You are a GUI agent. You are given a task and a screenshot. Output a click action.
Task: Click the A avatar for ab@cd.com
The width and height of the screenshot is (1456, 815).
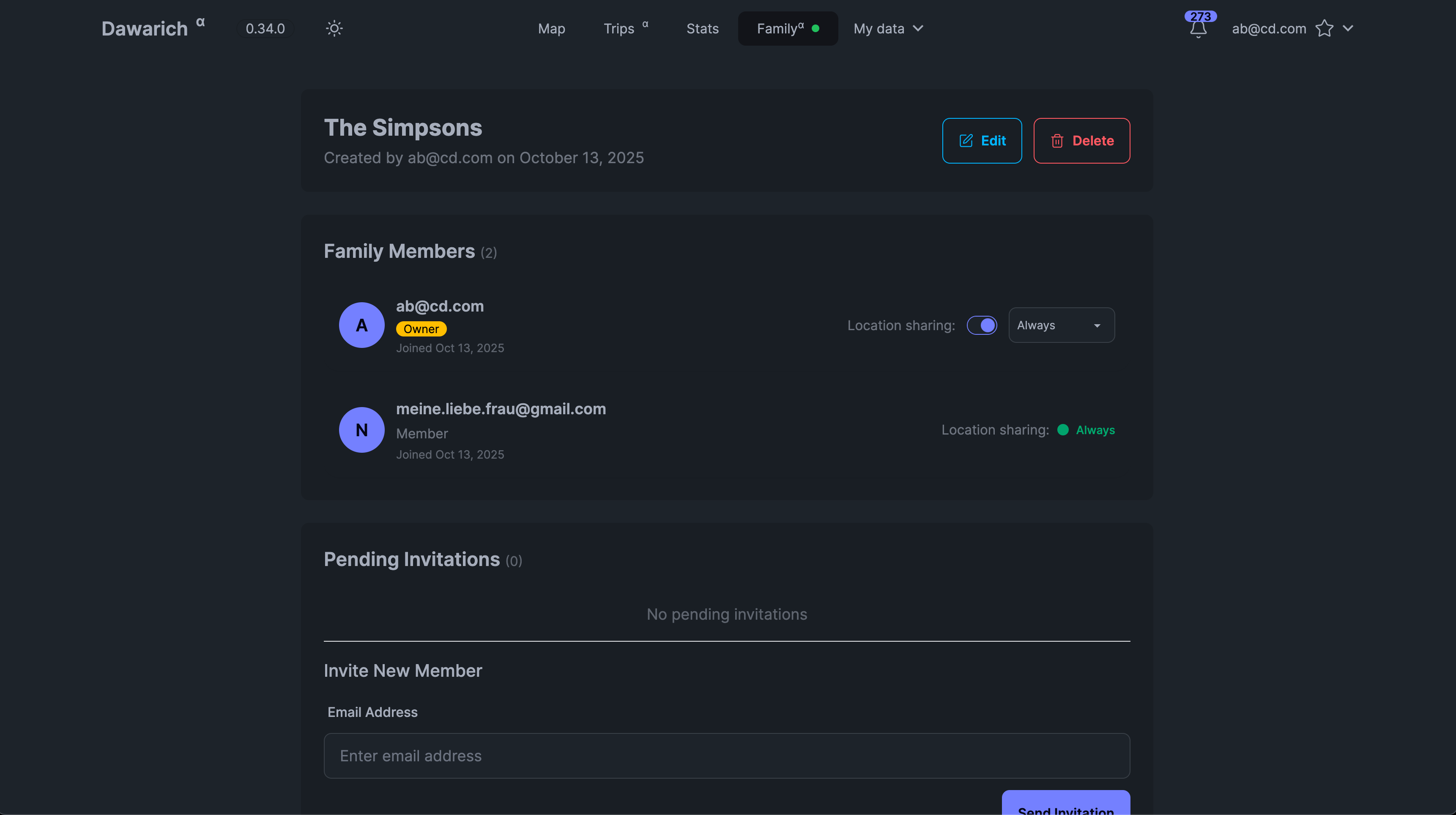point(361,325)
